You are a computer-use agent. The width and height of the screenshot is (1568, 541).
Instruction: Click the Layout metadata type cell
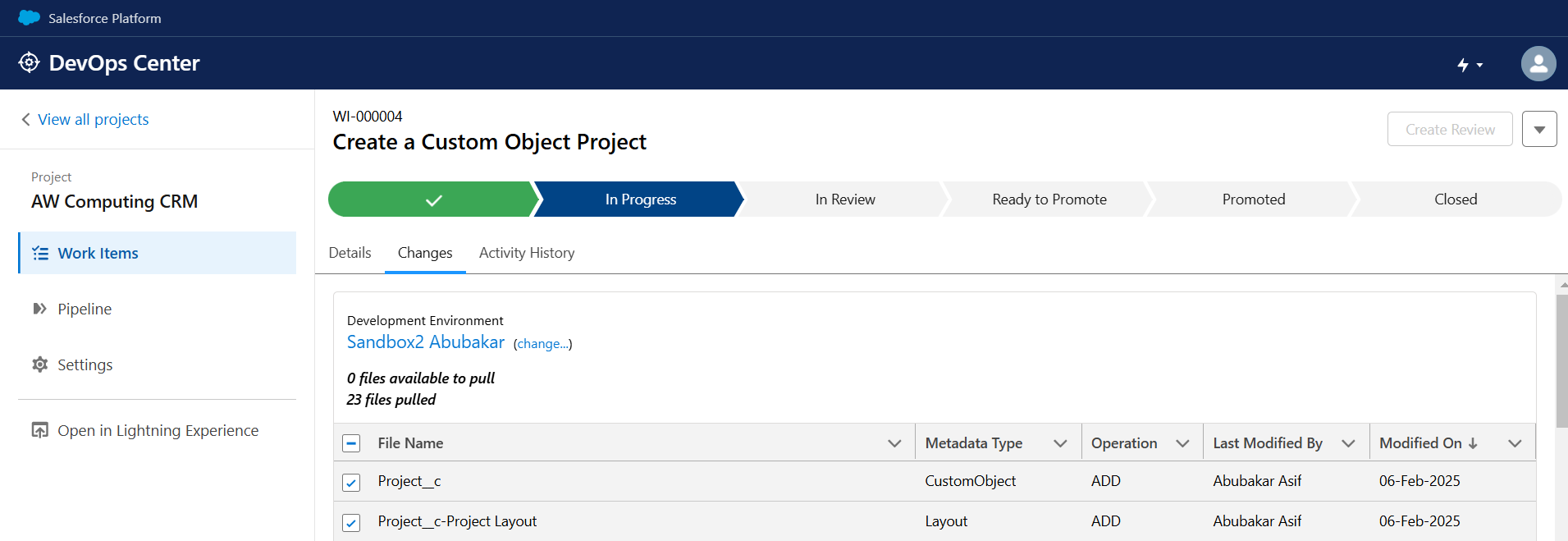pyautogui.click(x=946, y=521)
